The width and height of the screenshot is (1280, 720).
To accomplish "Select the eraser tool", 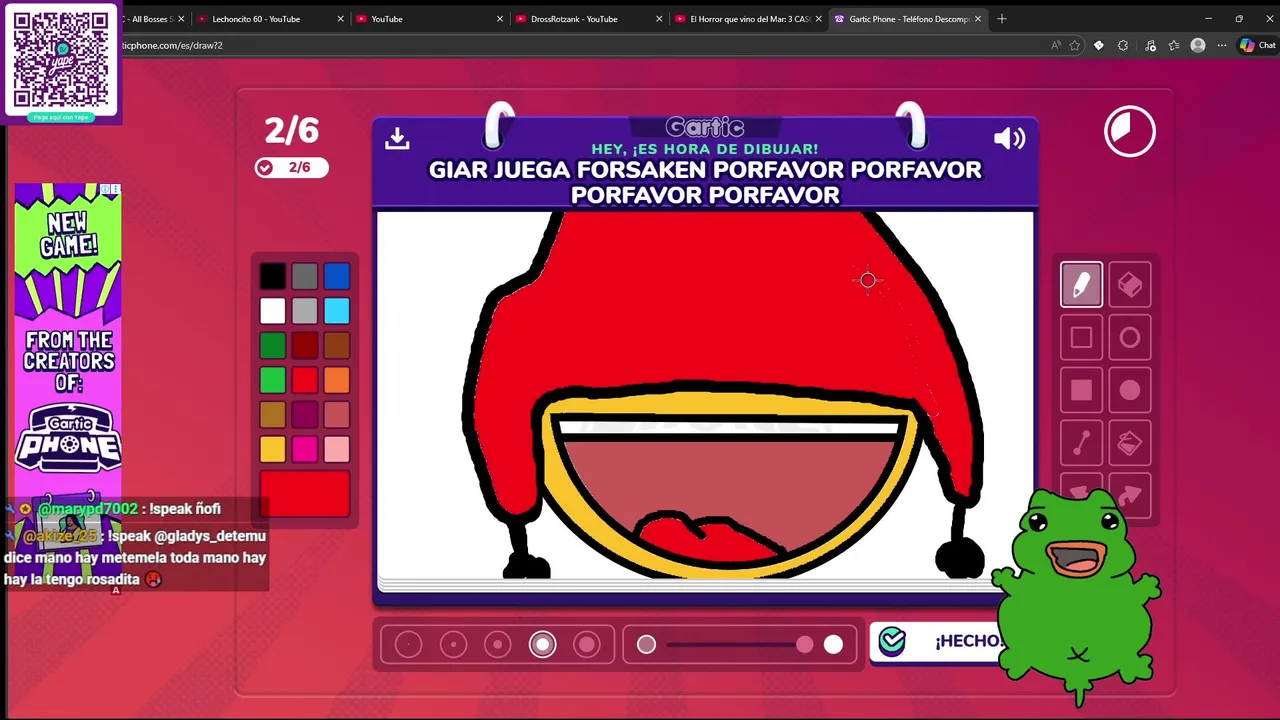I will point(1130,285).
